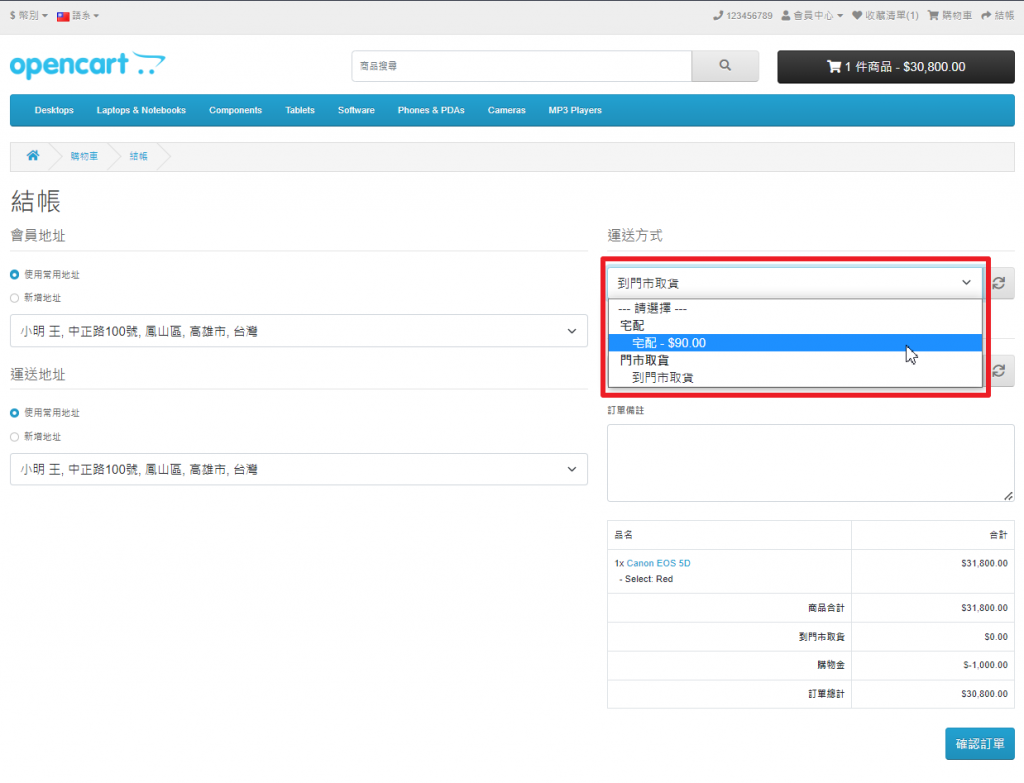1024x783 pixels.
Task: Open Canon EOS 5D product link
Action: tap(658, 563)
